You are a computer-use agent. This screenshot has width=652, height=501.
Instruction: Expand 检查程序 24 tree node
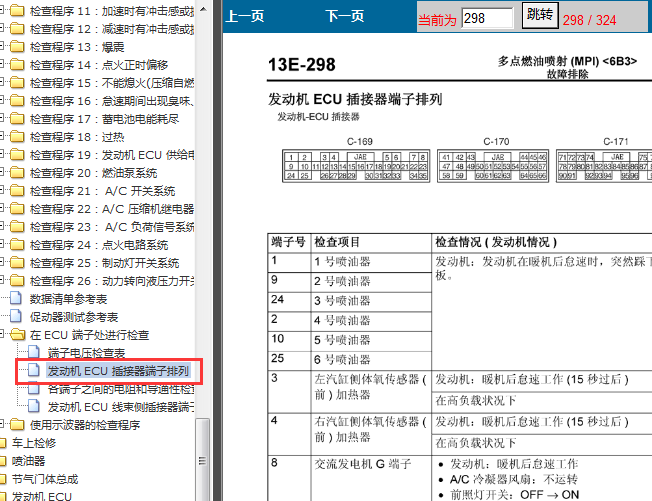tap(2, 244)
